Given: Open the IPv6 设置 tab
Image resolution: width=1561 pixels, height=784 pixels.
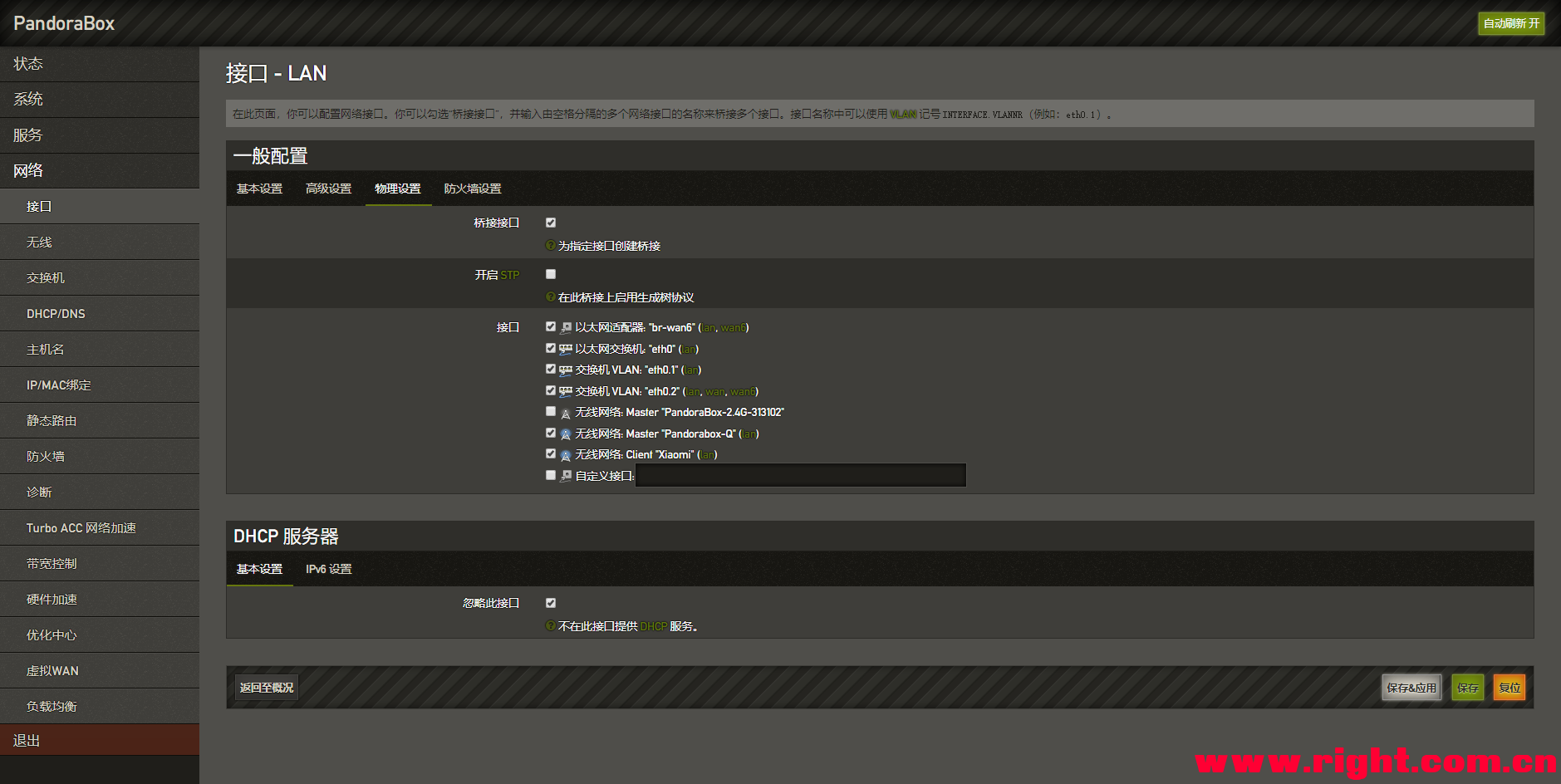Looking at the screenshot, I should tap(329, 569).
